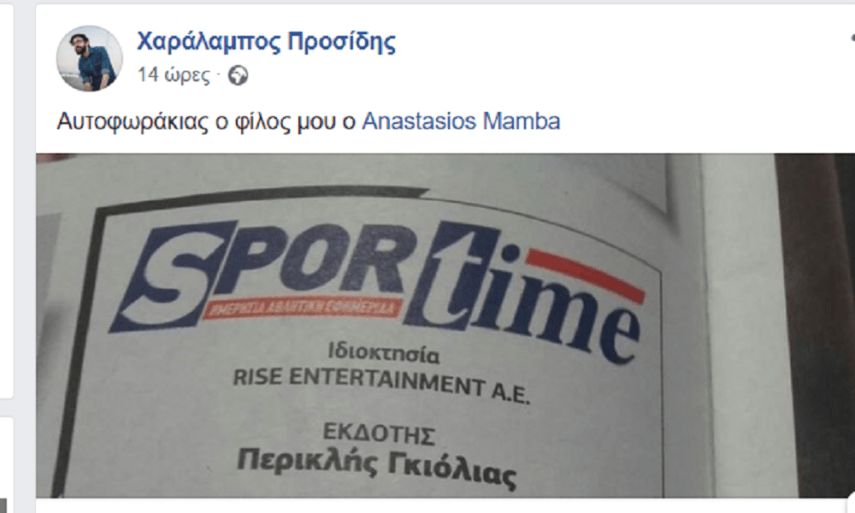Click the bearded man in avatar photo

pos(94,60)
